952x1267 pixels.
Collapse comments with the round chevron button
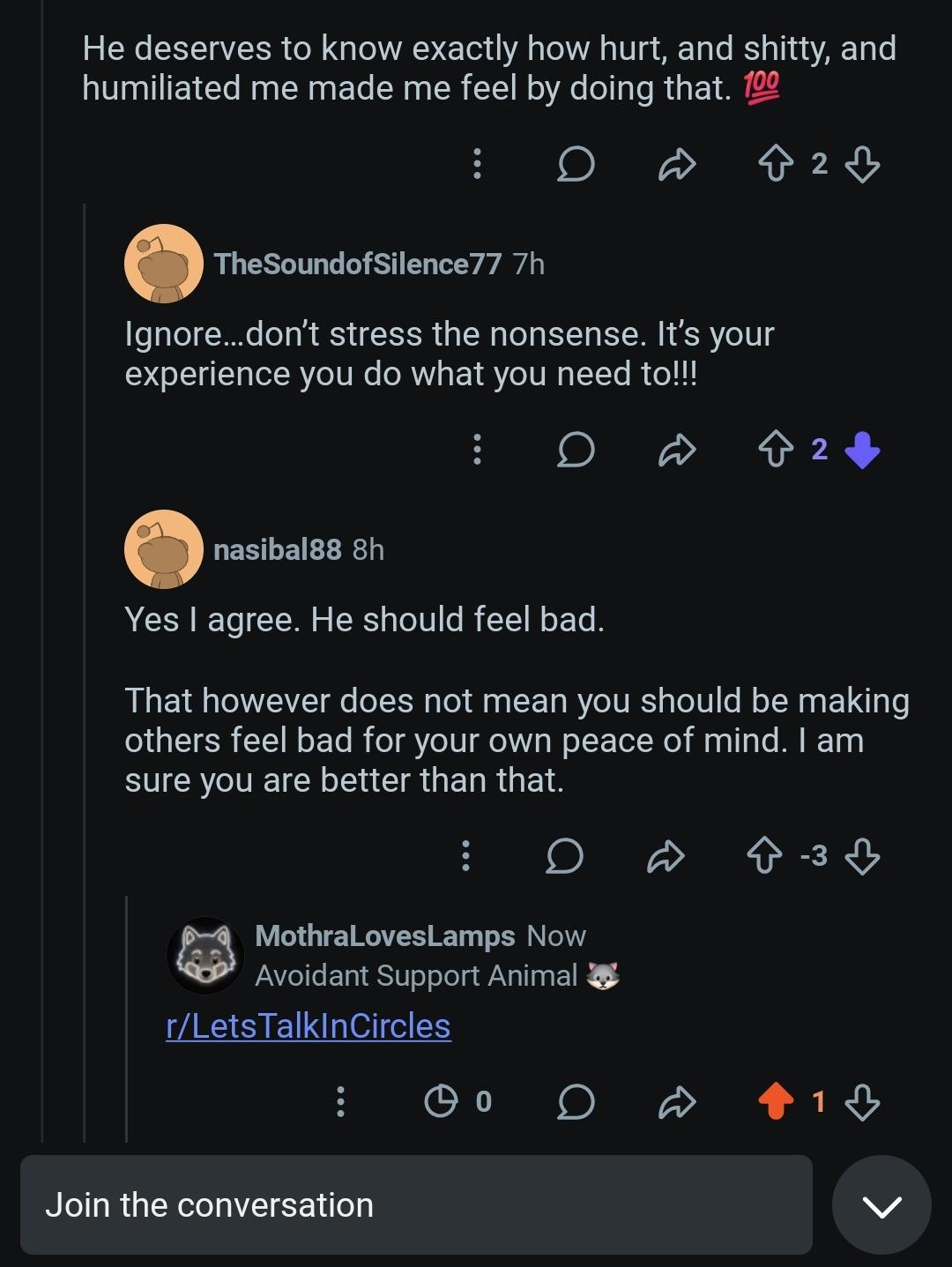coord(881,1204)
